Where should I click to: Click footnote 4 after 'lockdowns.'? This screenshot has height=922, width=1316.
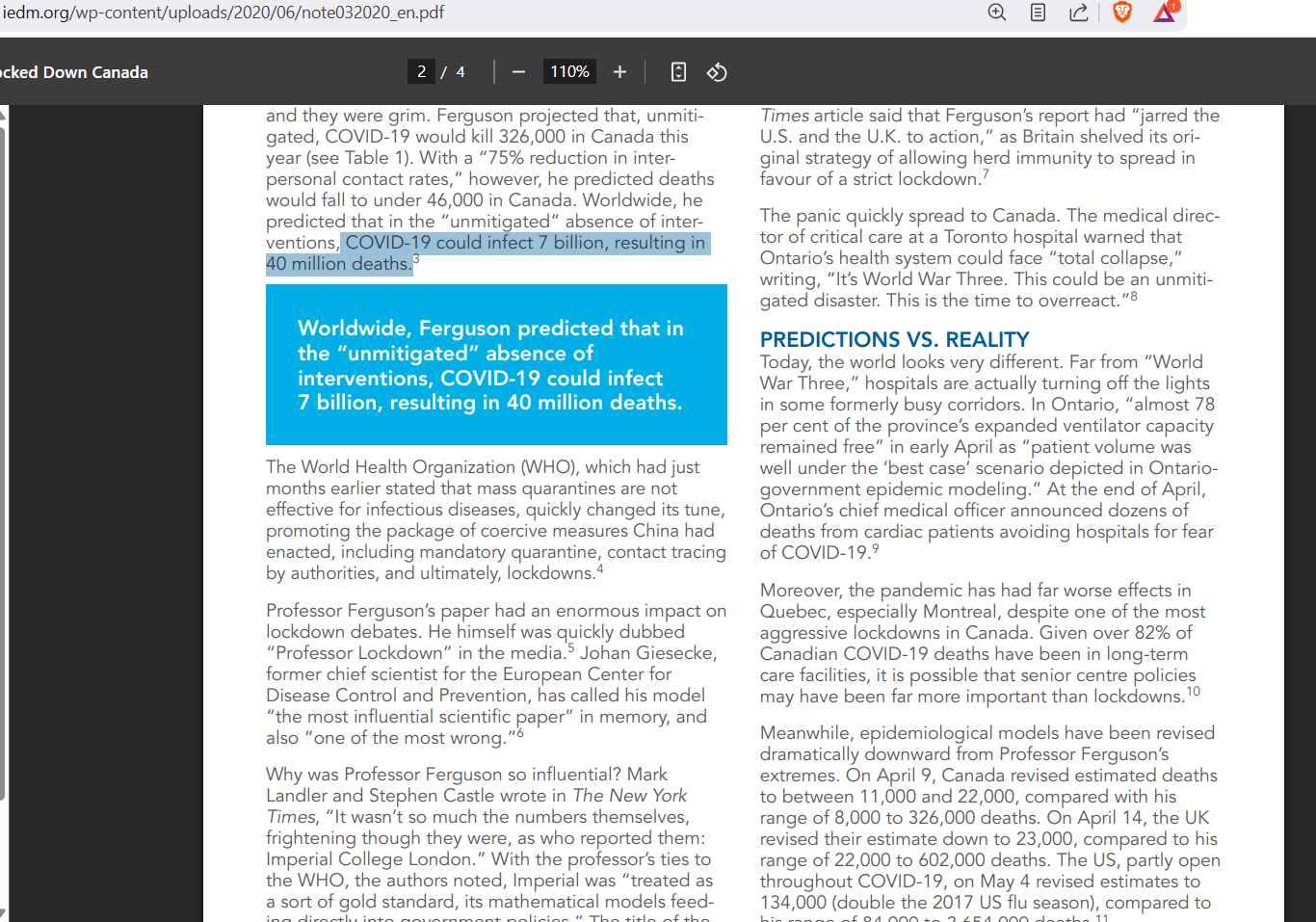(600, 568)
